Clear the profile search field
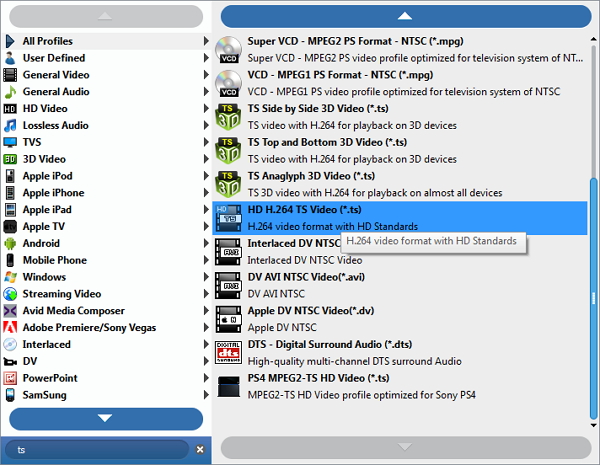The height and width of the screenshot is (465, 600). click(200, 449)
